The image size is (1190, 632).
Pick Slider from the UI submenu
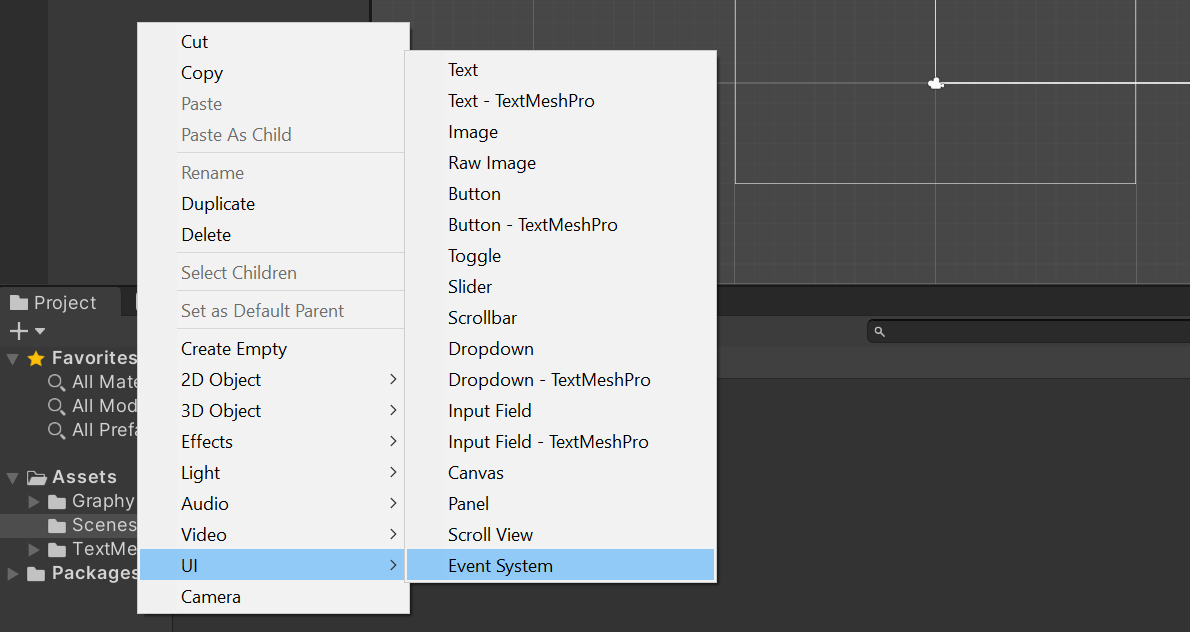470,287
